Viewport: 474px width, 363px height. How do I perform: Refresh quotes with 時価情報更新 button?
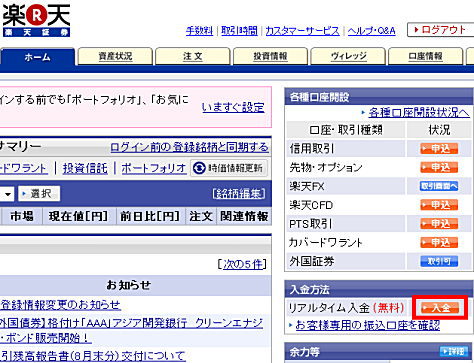[229, 168]
